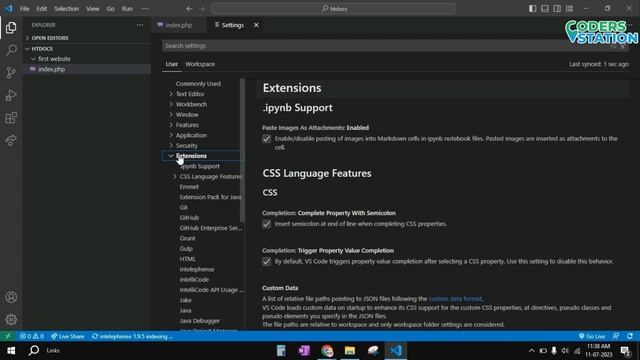Click the settings tree scrollbar
Image resolution: width=640 pixels, height=360 pixels.
pyautogui.click(x=242, y=151)
